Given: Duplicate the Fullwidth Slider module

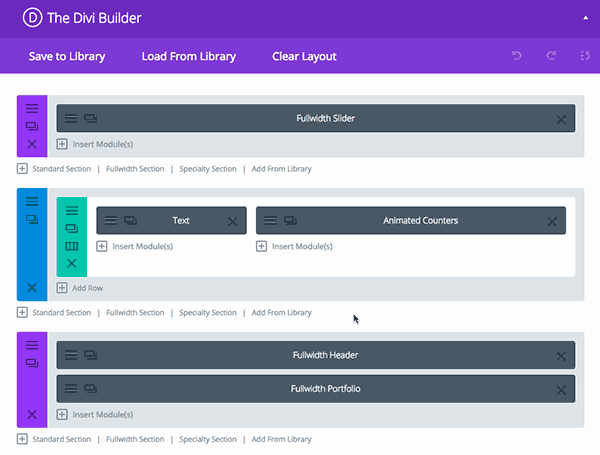Looking at the screenshot, I should pos(91,119).
